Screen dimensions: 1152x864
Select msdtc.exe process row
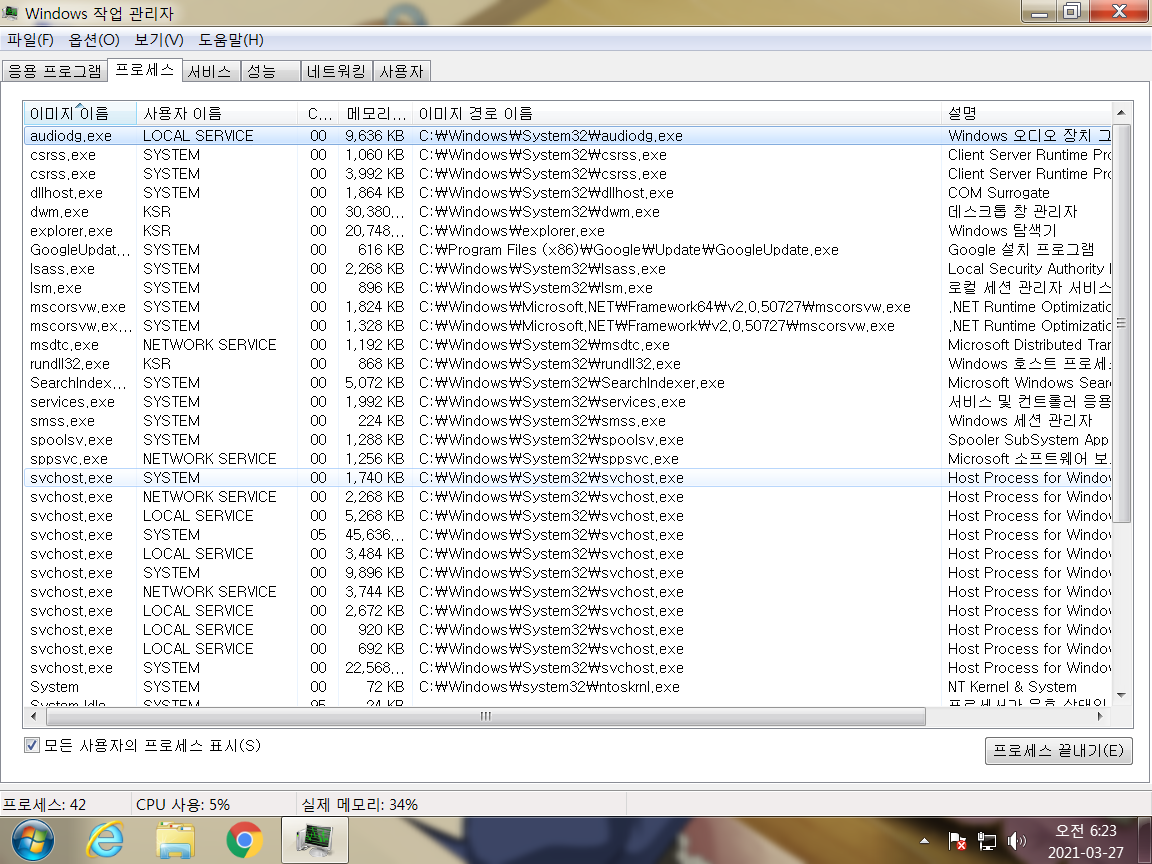tap(568, 345)
